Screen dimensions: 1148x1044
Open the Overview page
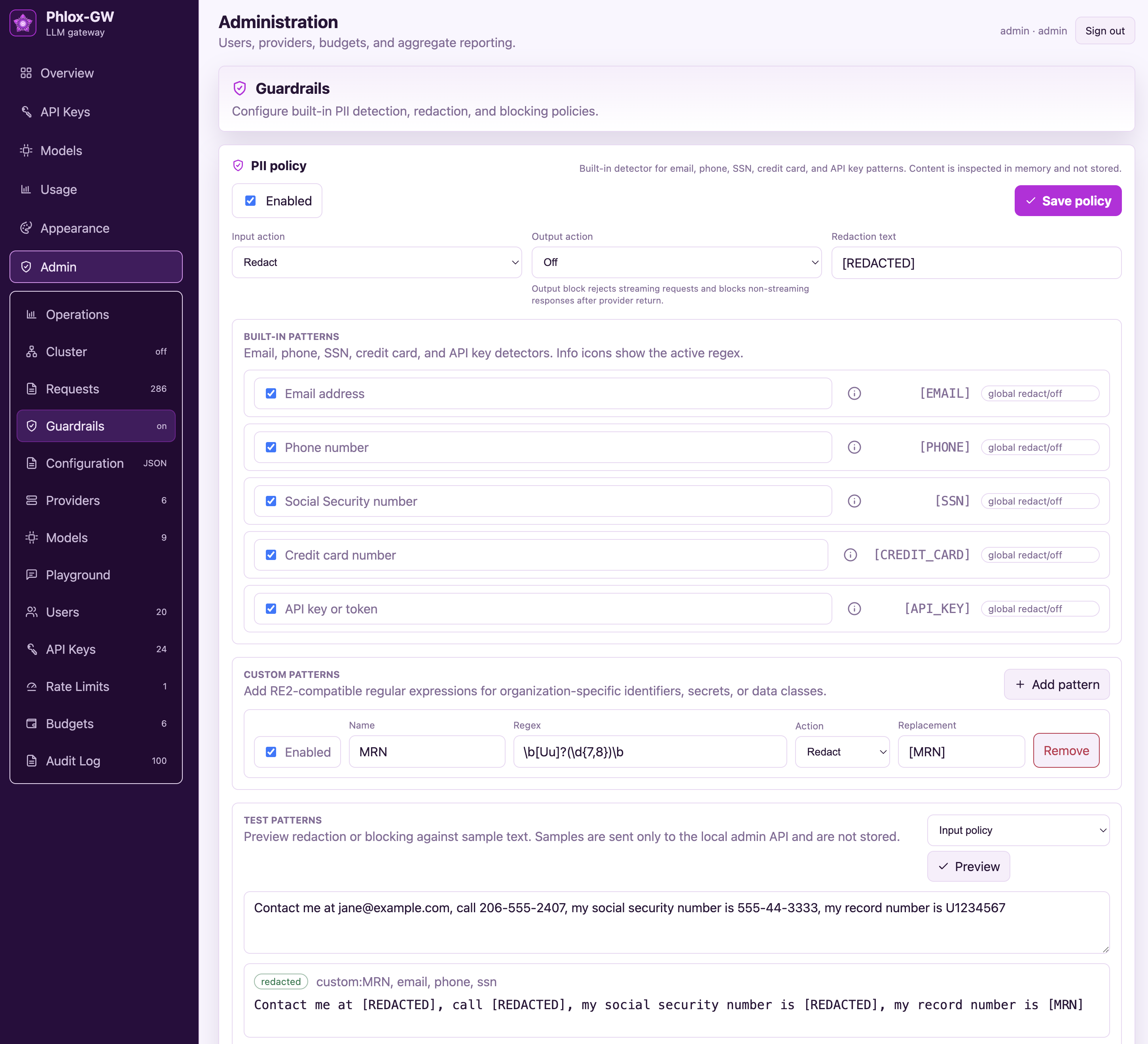[x=96, y=73]
